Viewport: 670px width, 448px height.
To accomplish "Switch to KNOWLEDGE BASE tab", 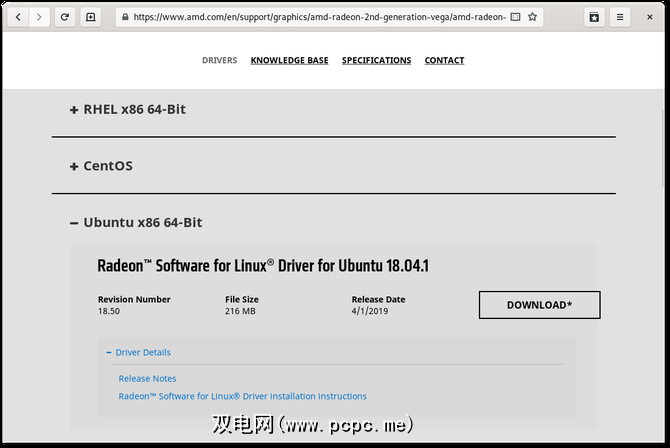I will pyautogui.click(x=289, y=60).
